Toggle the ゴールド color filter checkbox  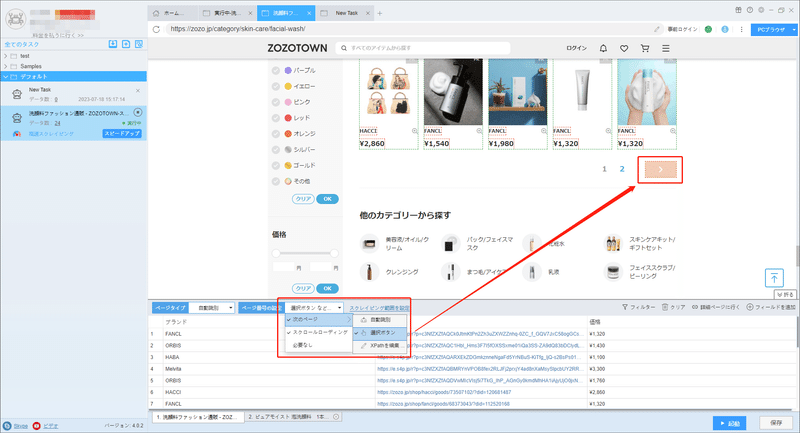coord(276,165)
